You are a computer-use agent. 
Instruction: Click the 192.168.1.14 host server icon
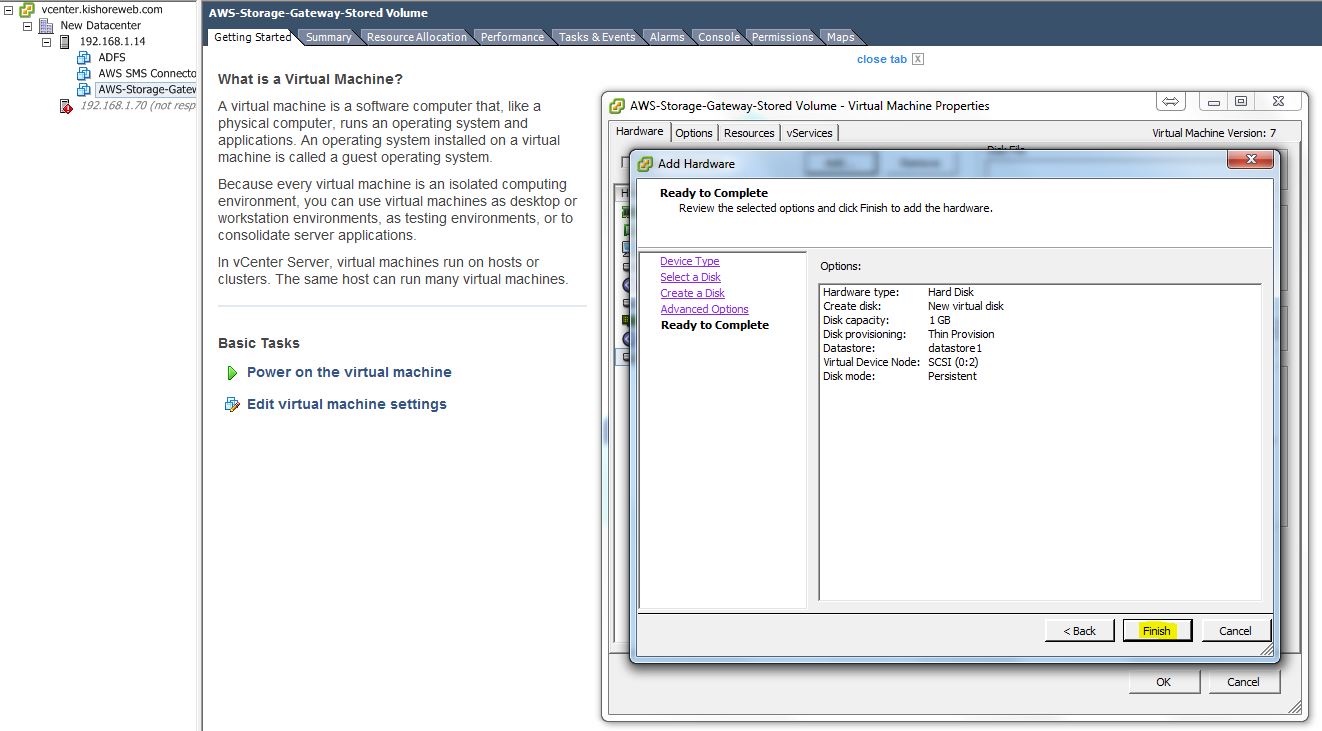click(65, 42)
